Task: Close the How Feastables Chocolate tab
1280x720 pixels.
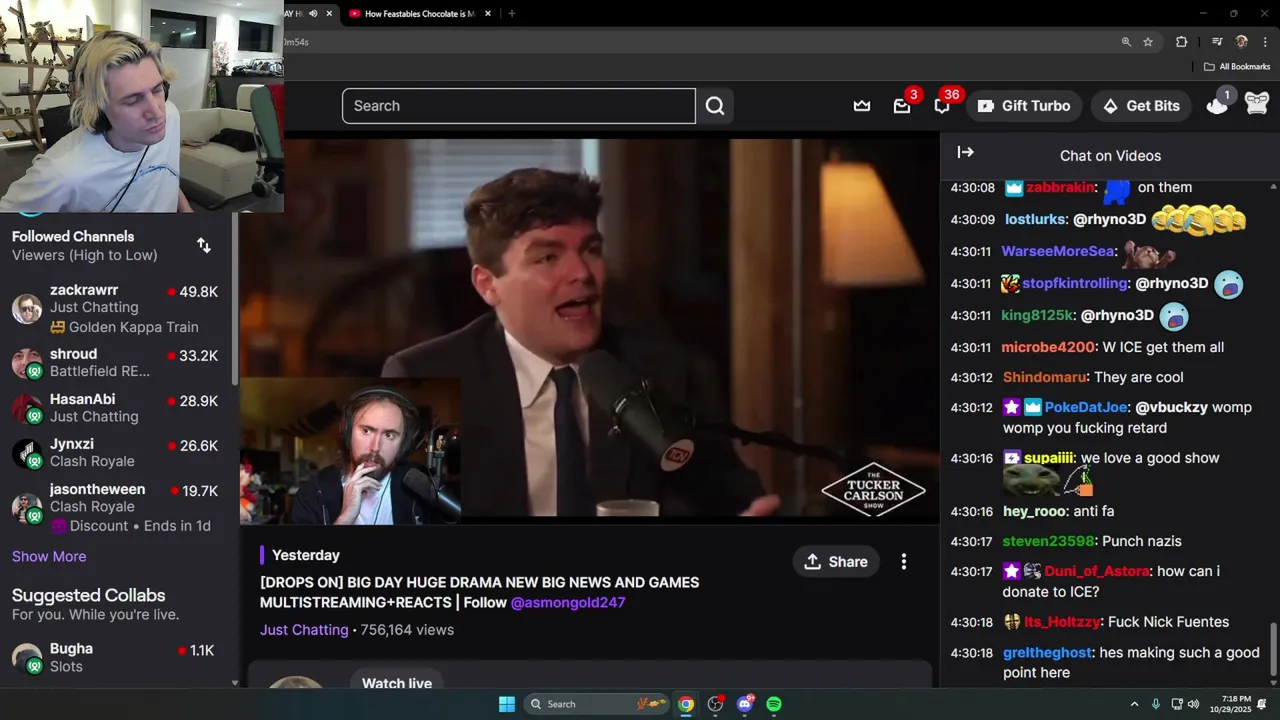Action: point(488,14)
